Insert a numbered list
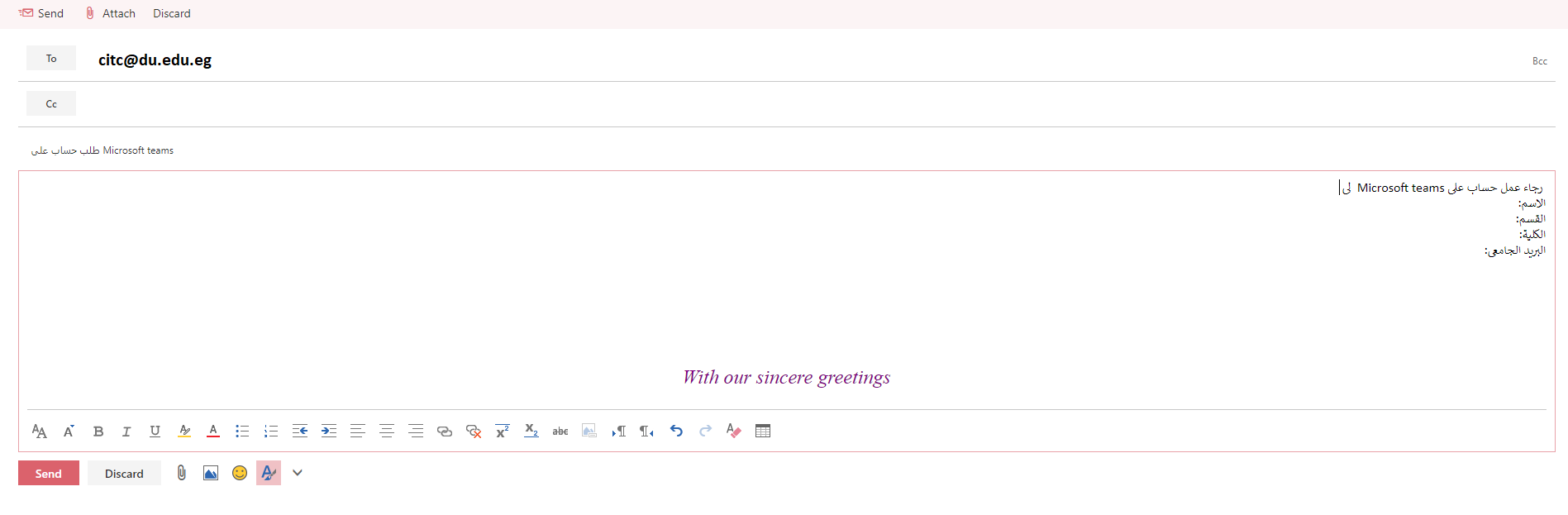 click(x=271, y=431)
